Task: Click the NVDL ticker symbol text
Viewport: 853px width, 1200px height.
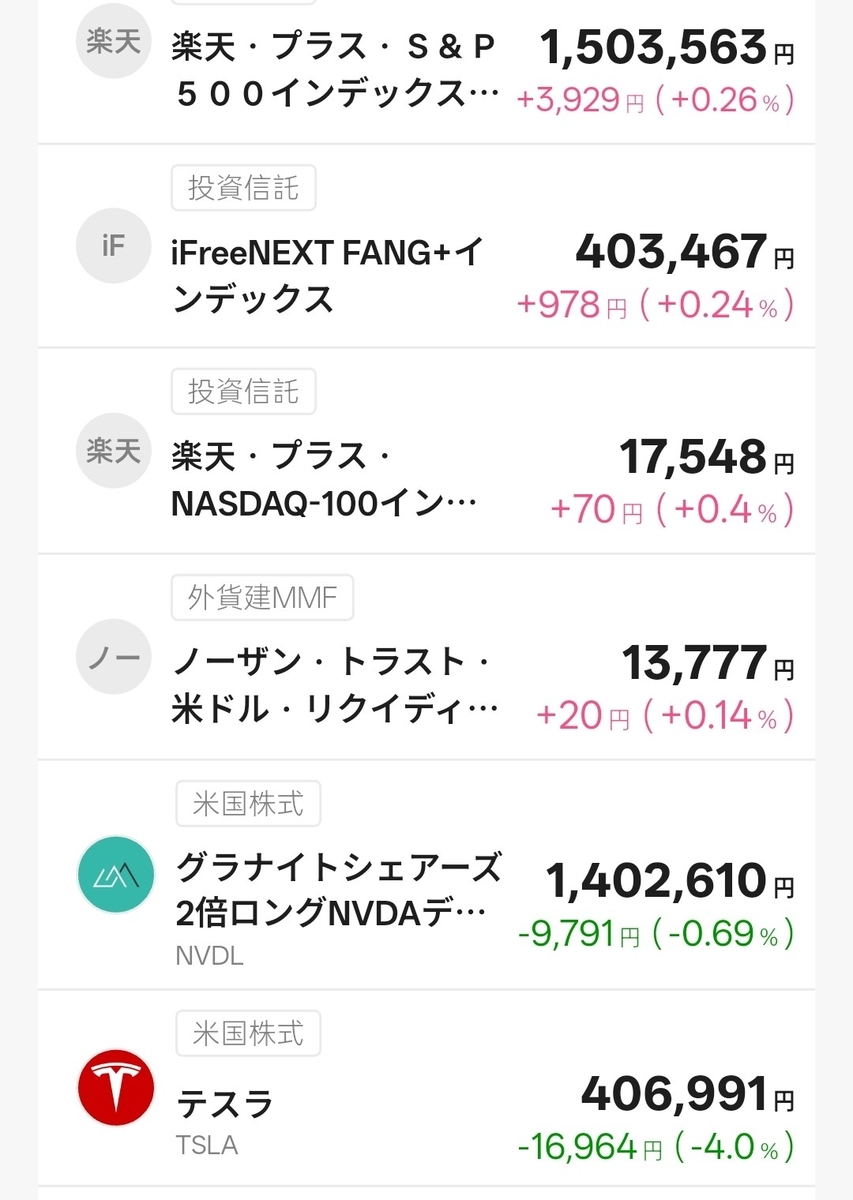Action: pyautogui.click(x=209, y=956)
